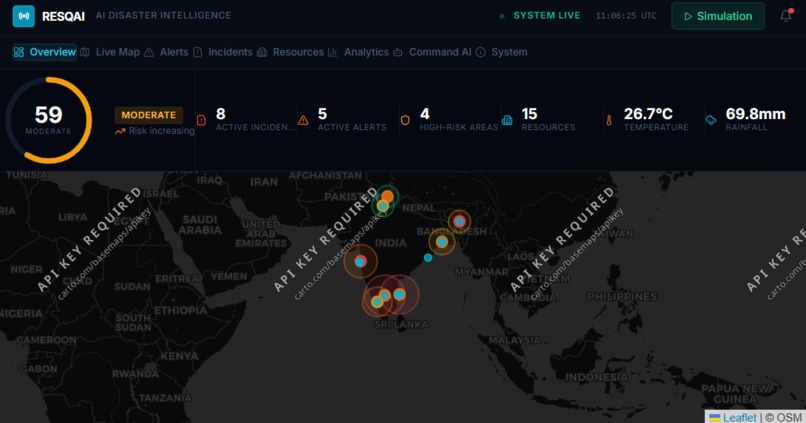The image size is (806, 423).
Task: Click the SYSTEM LIVE status text
Action: tap(546, 16)
